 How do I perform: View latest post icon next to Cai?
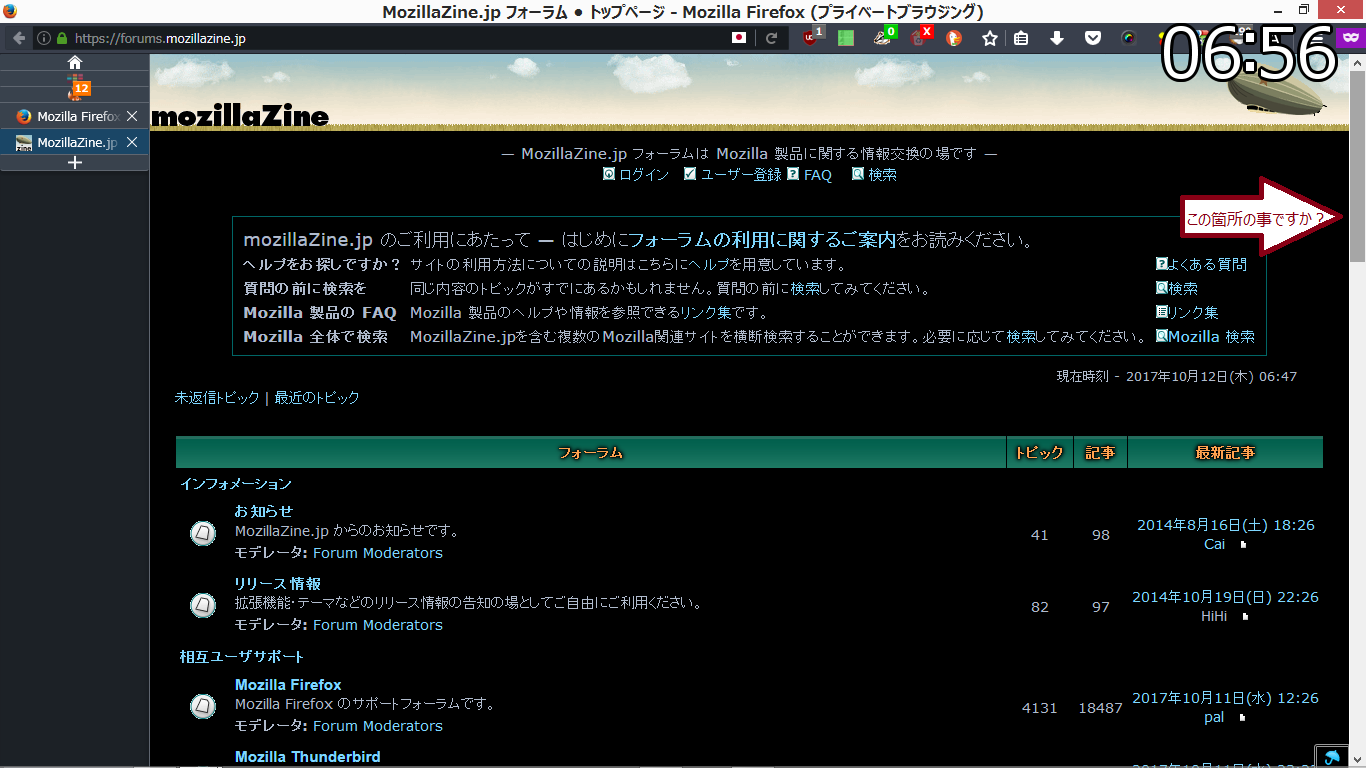click(1244, 545)
